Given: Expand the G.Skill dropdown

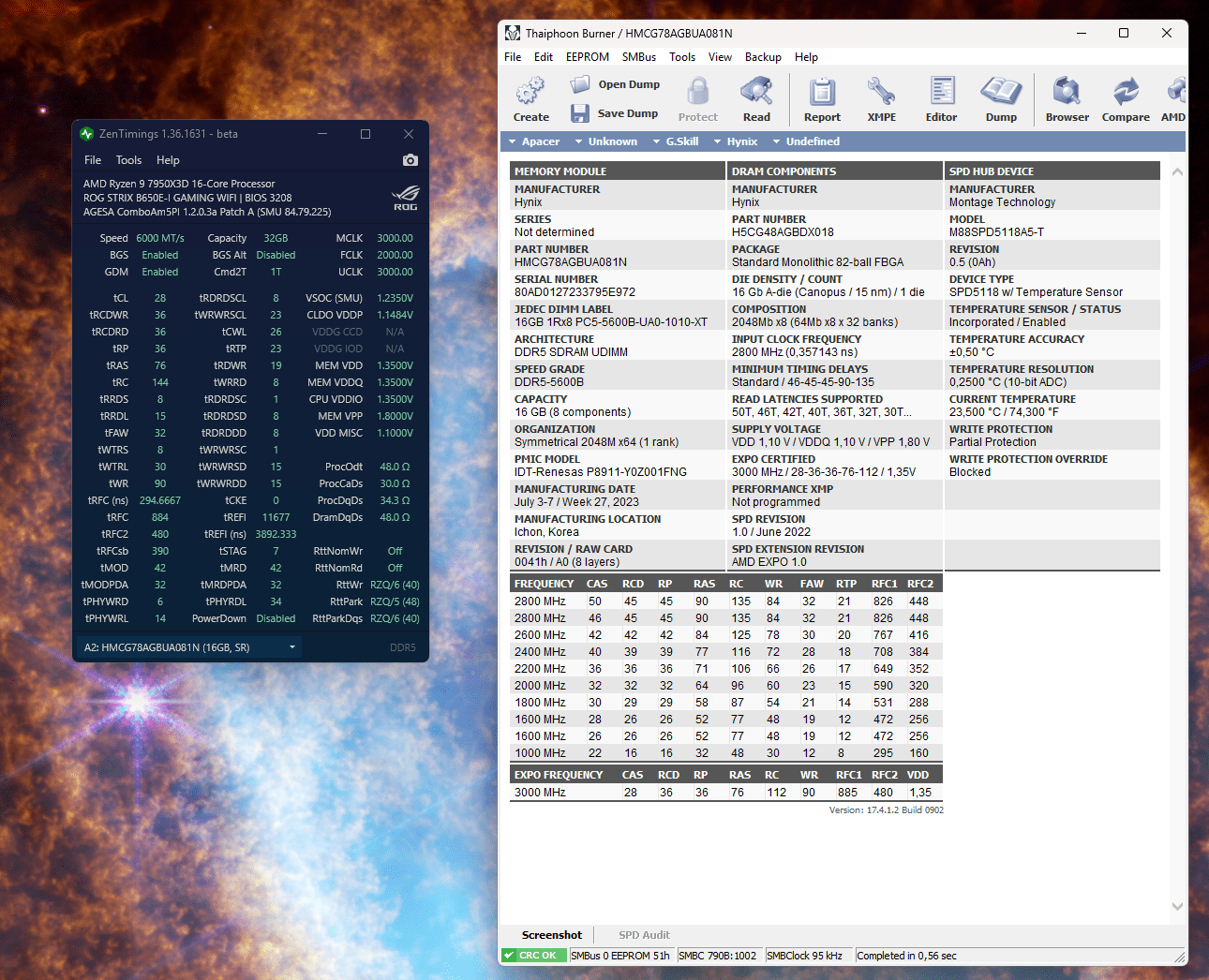Looking at the screenshot, I should tap(675, 141).
